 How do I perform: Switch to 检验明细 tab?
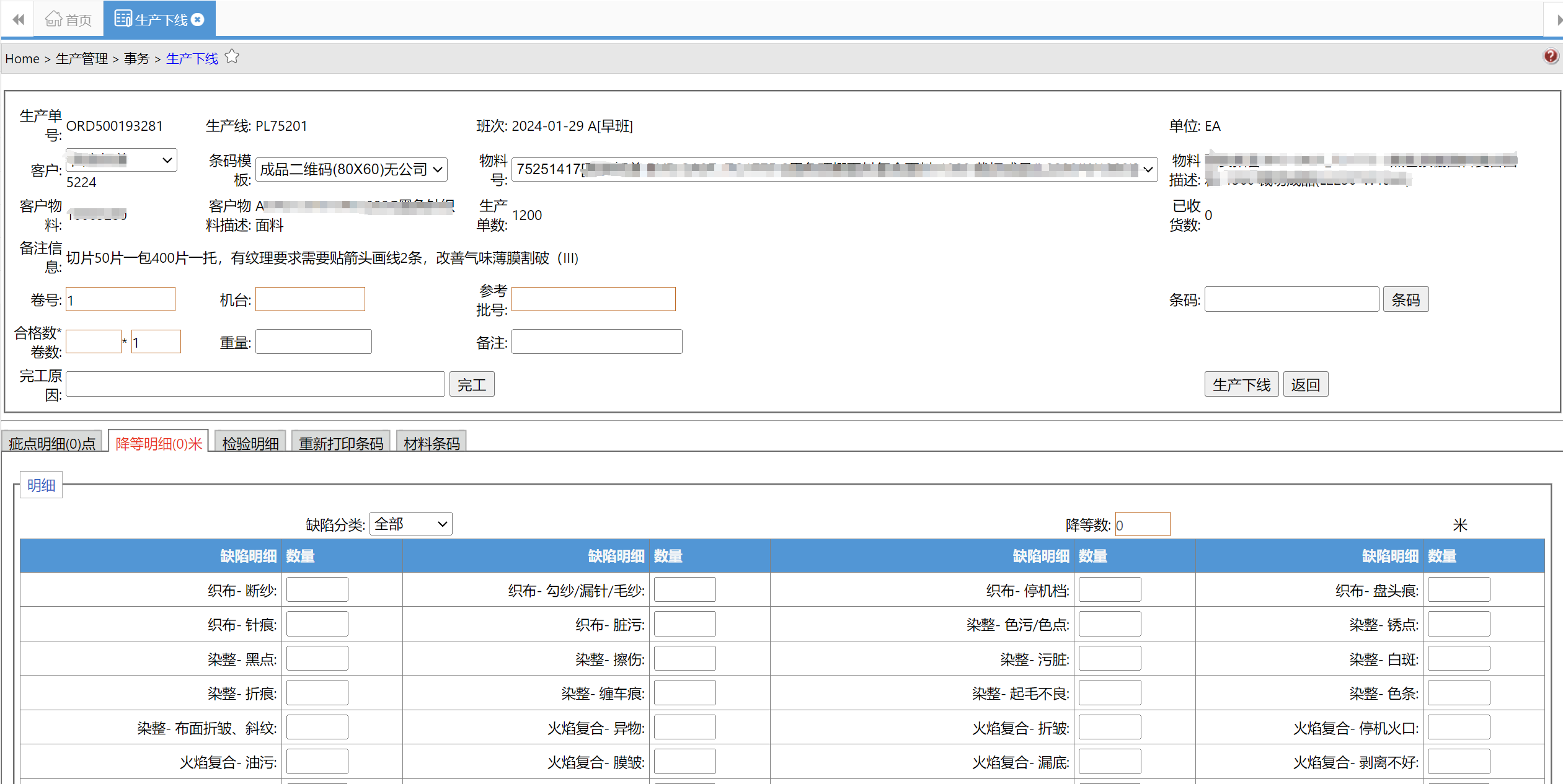(250, 443)
